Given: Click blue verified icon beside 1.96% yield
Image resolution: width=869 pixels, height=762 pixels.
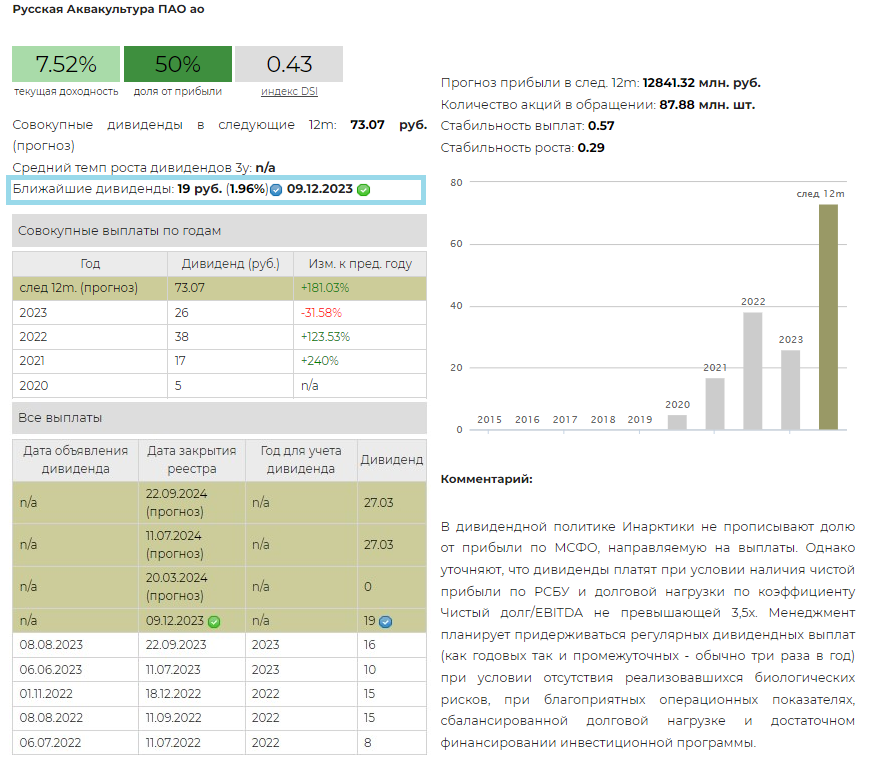Looking at the screenshot, I should pyautogui.click(x=276, y=189).
